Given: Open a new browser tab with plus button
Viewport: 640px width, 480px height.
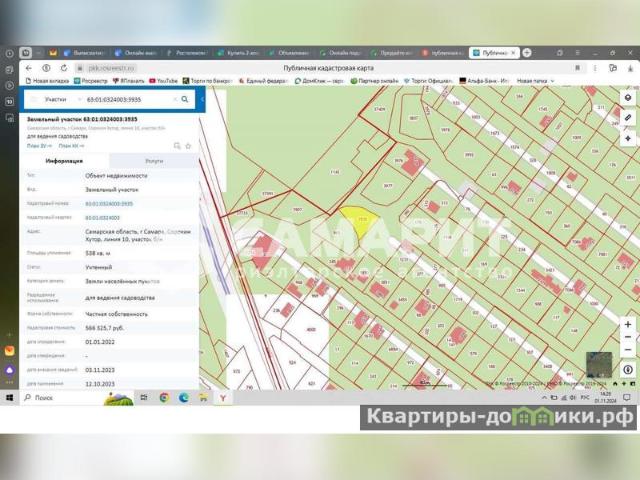Looking at the screenshot, I should 527,53.
